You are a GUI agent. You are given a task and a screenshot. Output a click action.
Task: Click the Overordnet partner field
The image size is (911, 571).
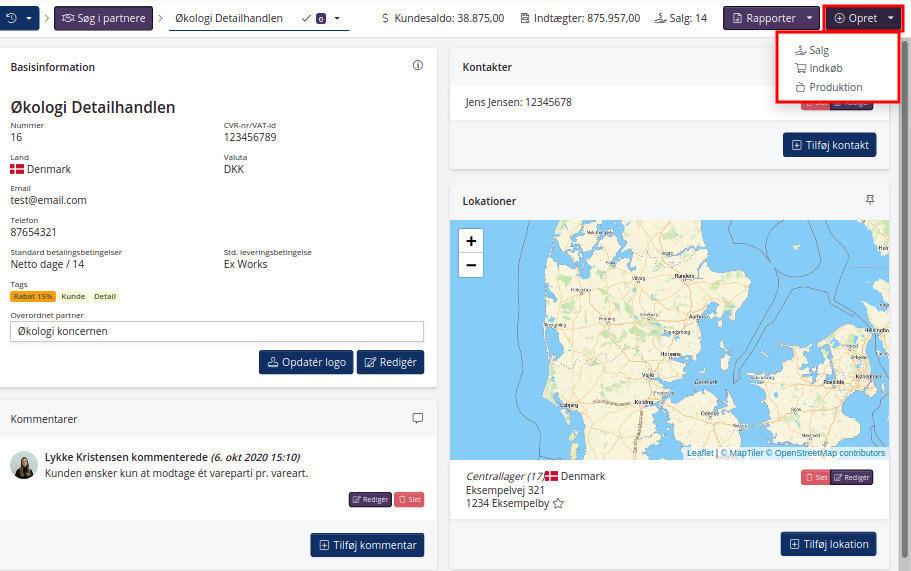(217, 331)
